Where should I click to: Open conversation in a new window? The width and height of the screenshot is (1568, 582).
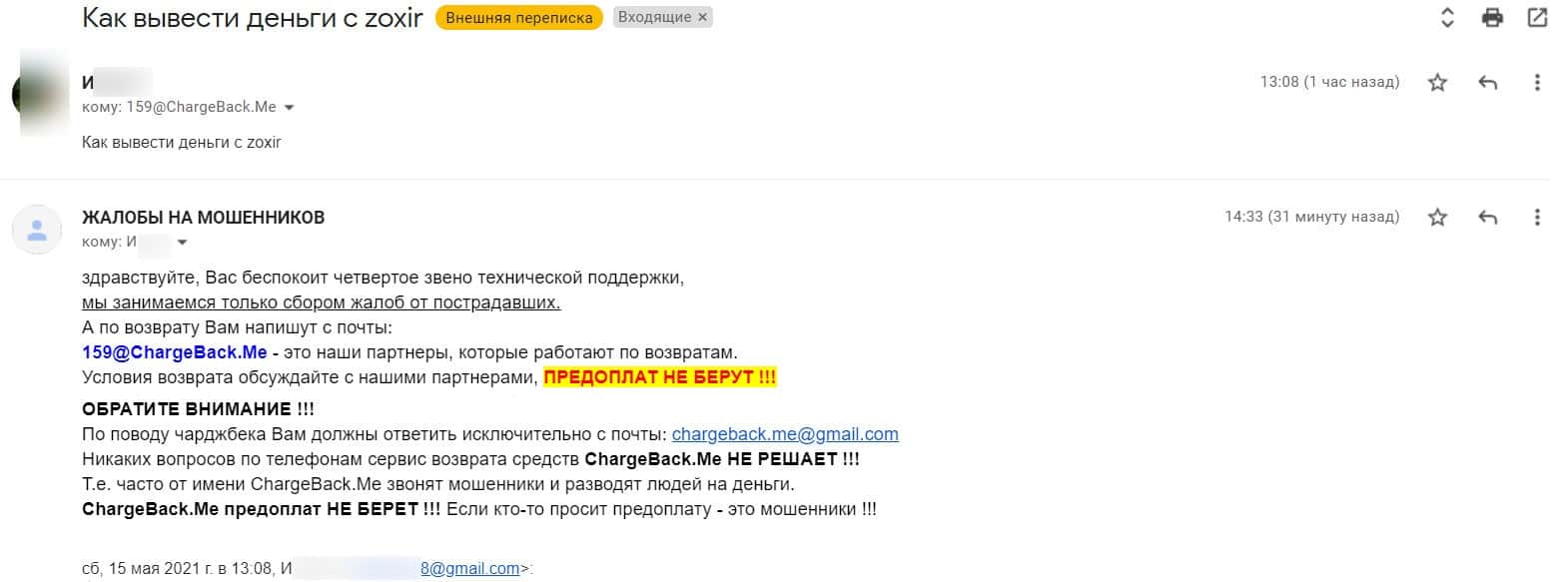pos(1537,17)
